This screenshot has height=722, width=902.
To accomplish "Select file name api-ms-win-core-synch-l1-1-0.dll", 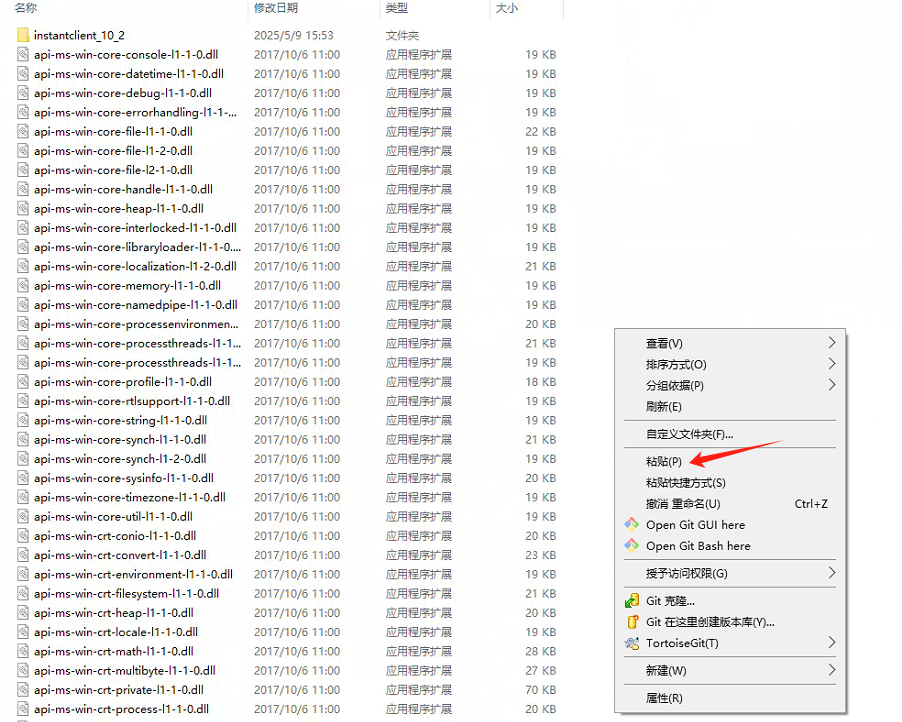I will pos(120,440).
